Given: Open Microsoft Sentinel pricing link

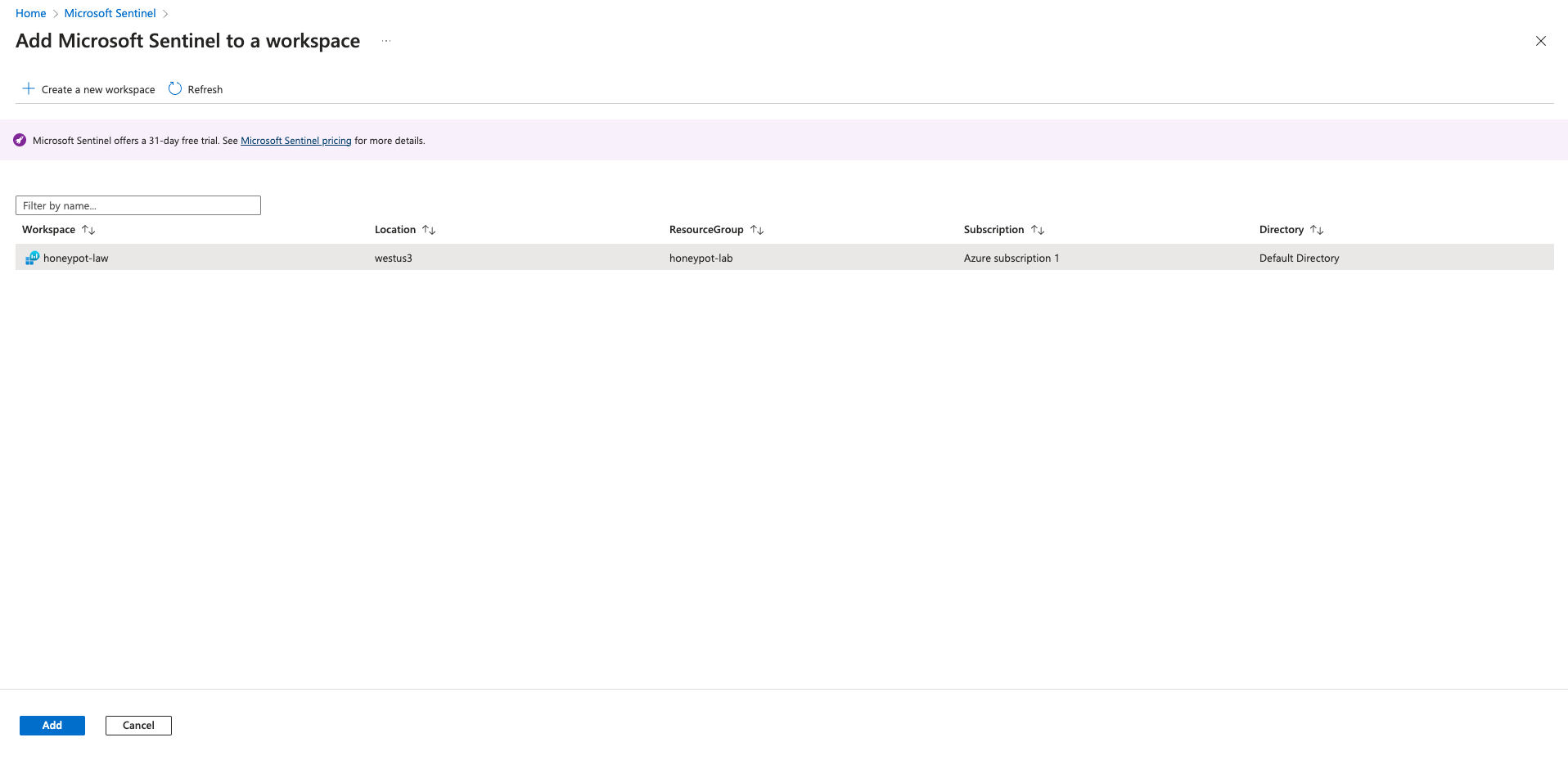Looking at the screenshot, I should coord(296,141).
